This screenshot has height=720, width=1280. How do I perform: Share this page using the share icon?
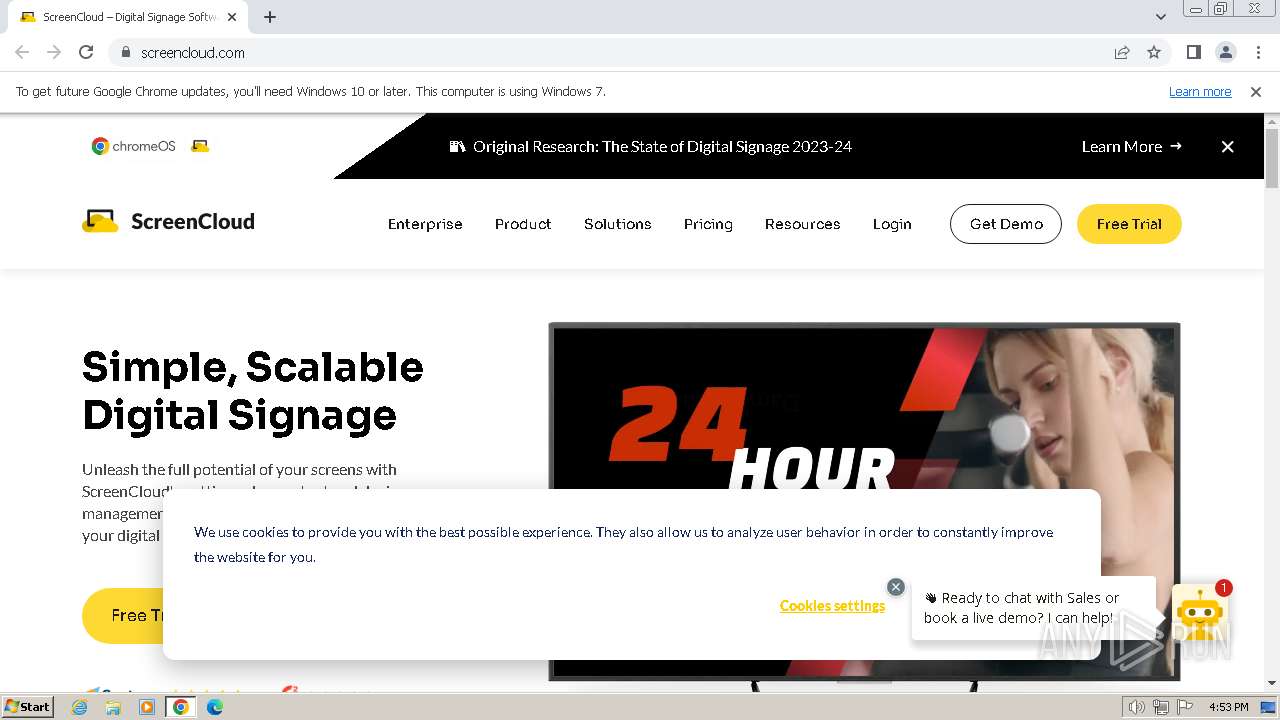[x=1122, y=52]
